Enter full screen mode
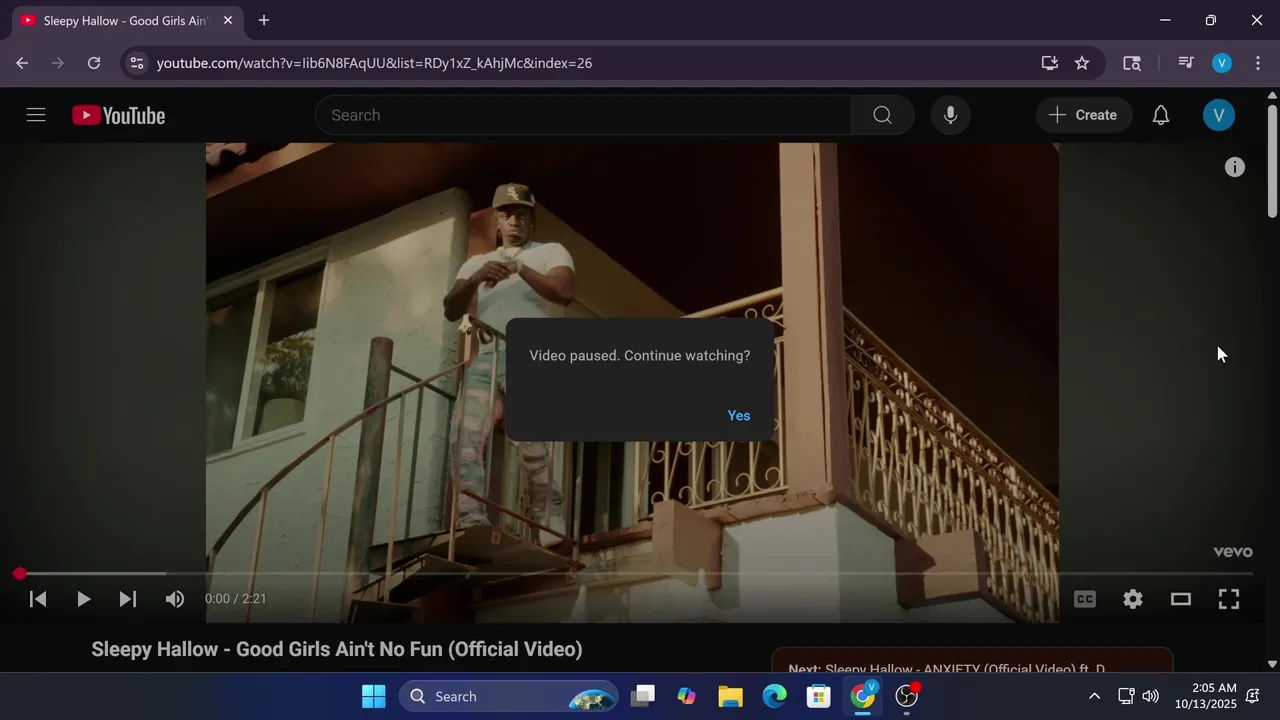1280x720 pixels. click(x=1229, y=599)
